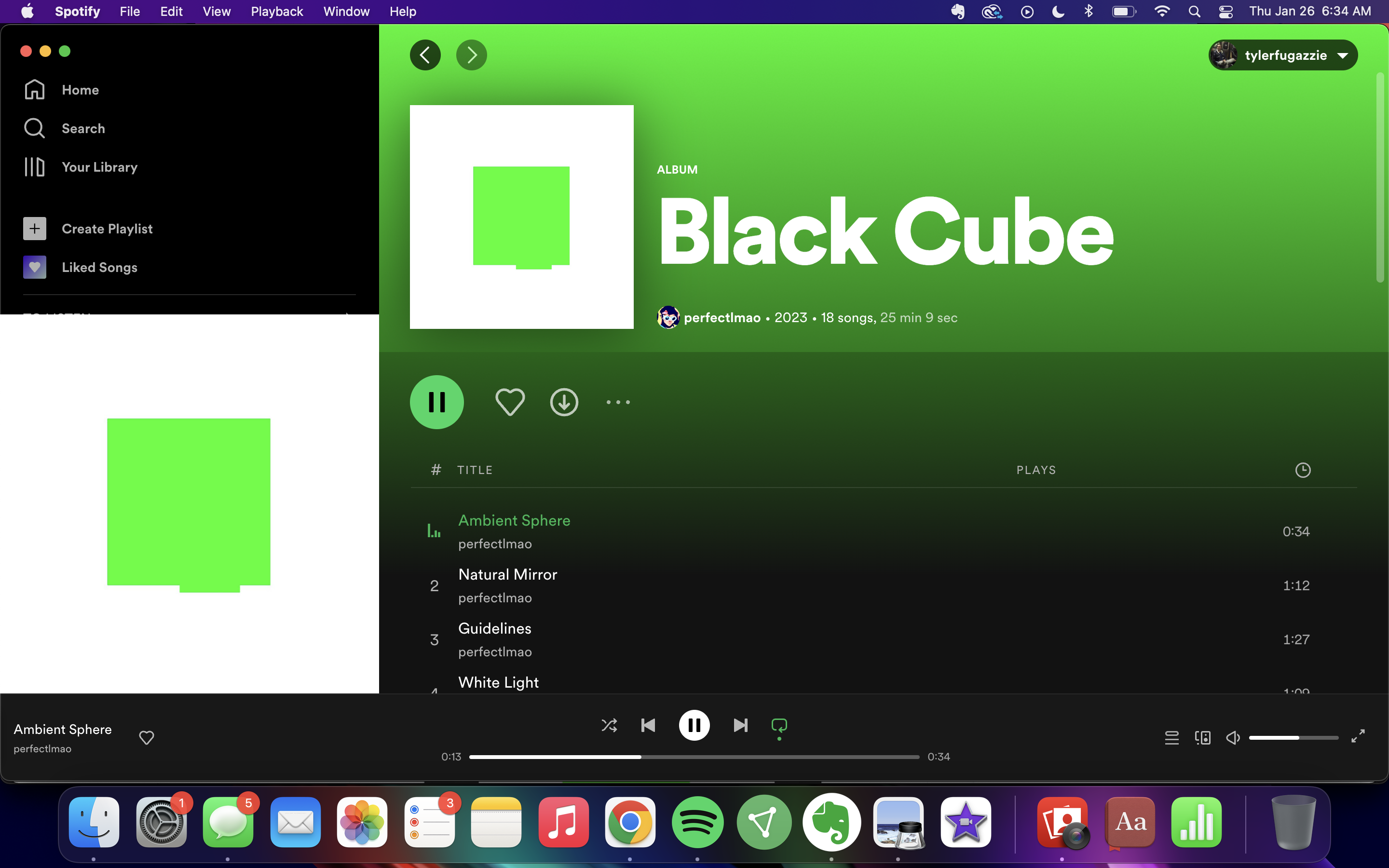
Task: Open the View menu
Action: [x=217, y=12]
